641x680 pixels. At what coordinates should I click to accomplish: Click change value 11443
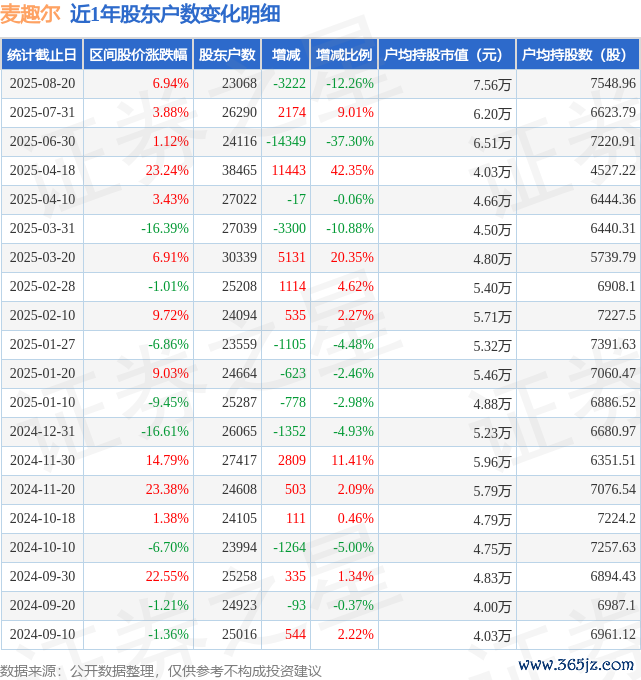[x=289, y=170]
